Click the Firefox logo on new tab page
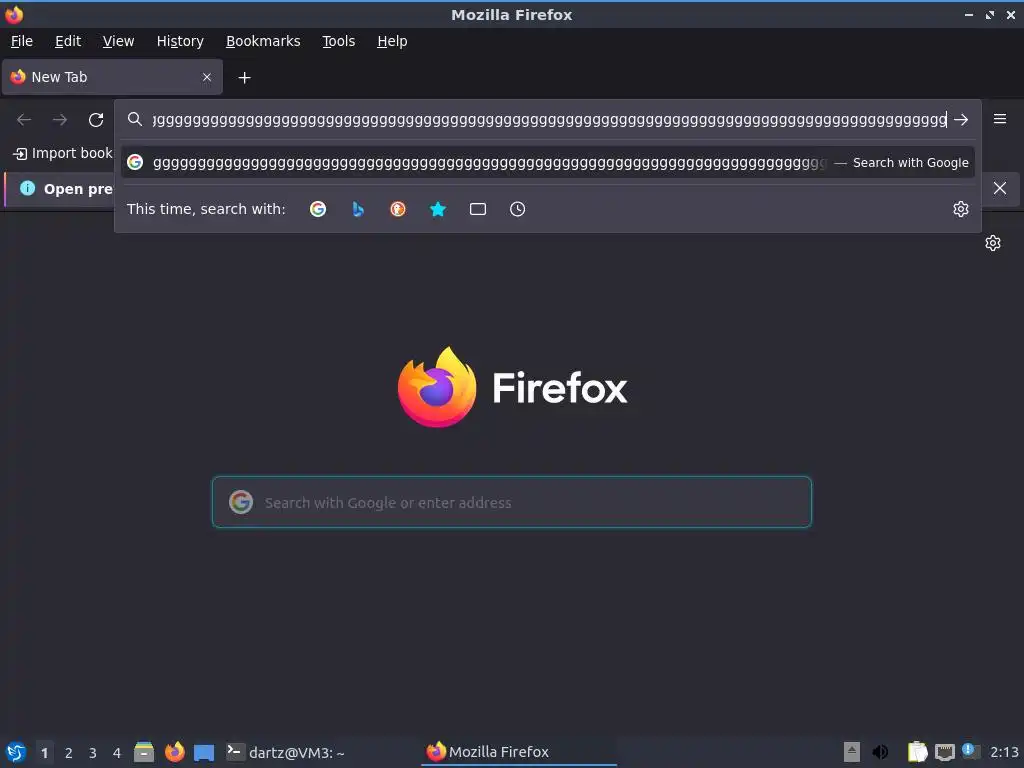 point(512,387)
